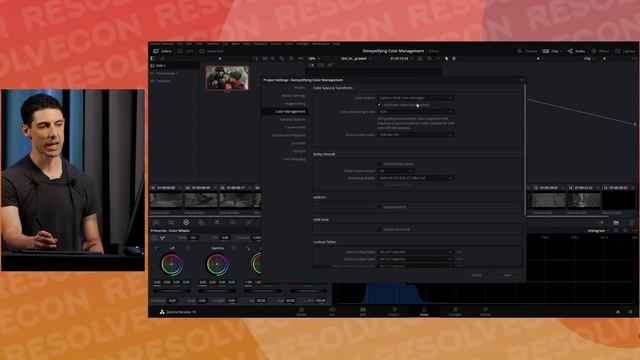Enable HDR Vivid checkbox
This screenshot has width=640, height=360.
point(380,229)
